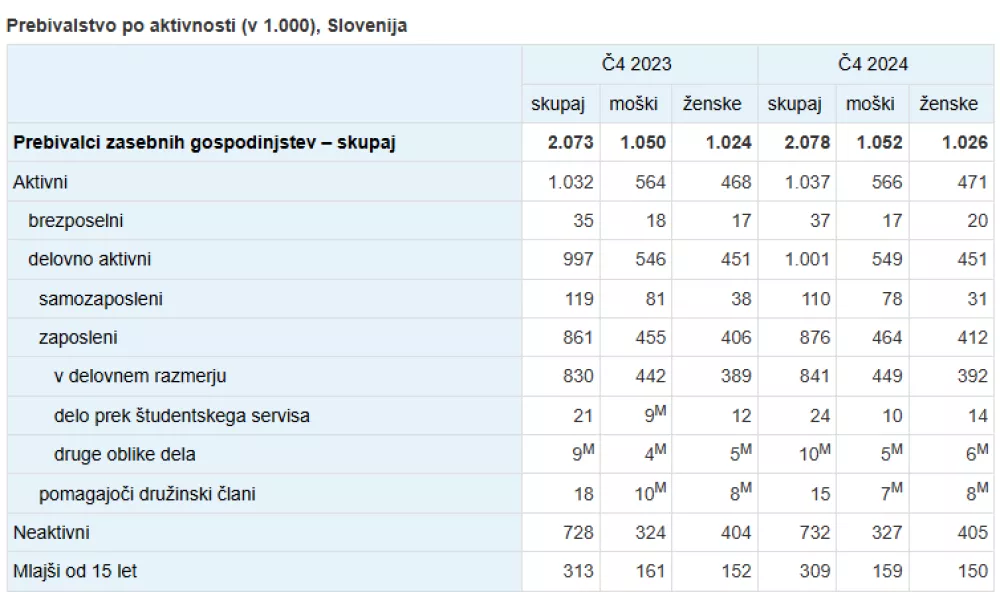Image resolution: width=1000 pixels, height=592 pixels.
Task: Click the 'delovno aktivni' row label
Action: click(x=90, y=259)
